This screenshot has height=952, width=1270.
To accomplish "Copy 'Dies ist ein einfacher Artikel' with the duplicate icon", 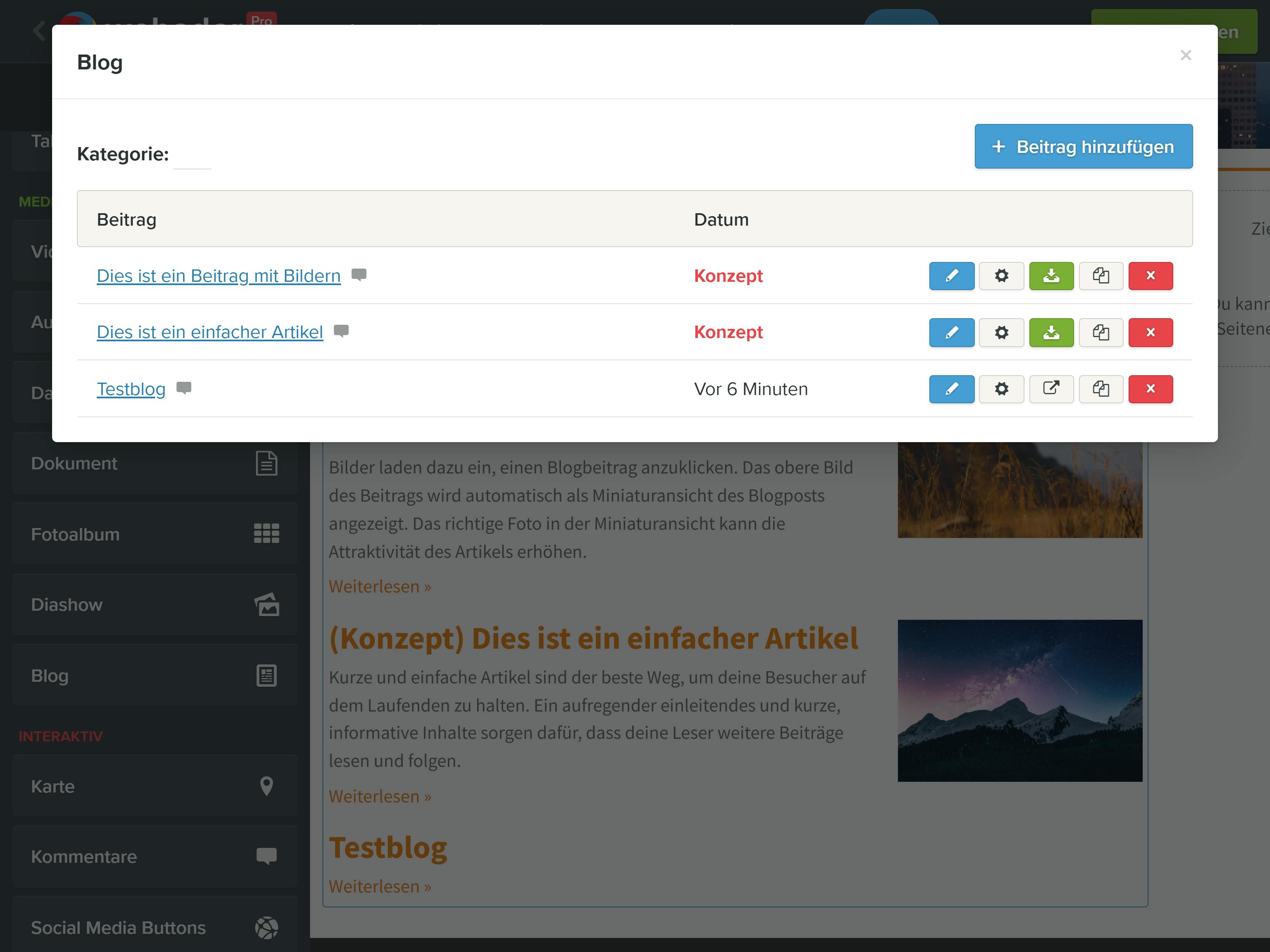I will tap(1101, 332).
